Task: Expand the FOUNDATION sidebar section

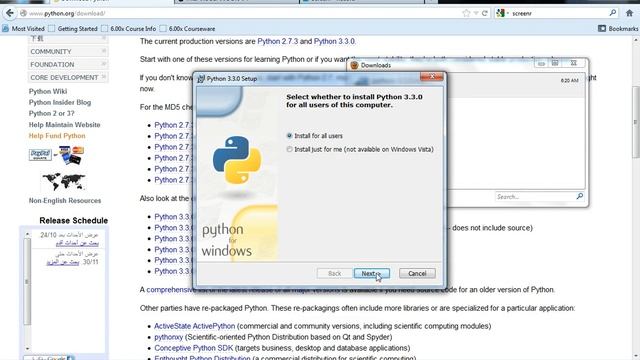Action: (x=68, y=64)
